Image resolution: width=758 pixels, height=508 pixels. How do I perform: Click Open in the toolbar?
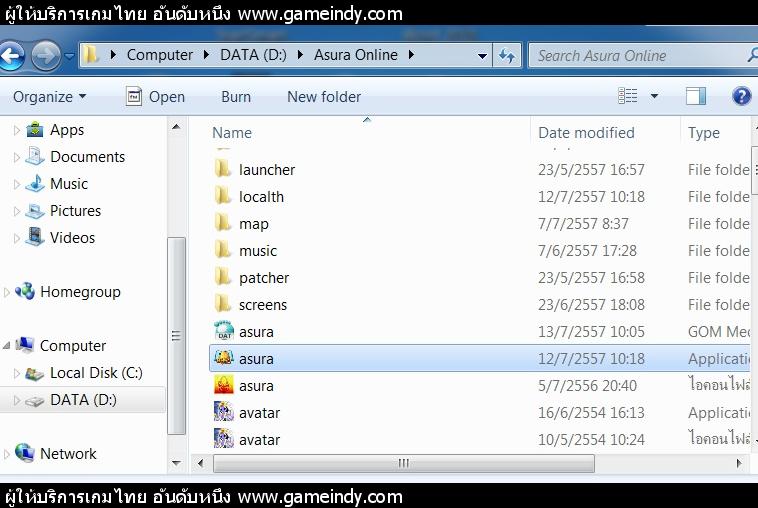[x=155, y=97]
